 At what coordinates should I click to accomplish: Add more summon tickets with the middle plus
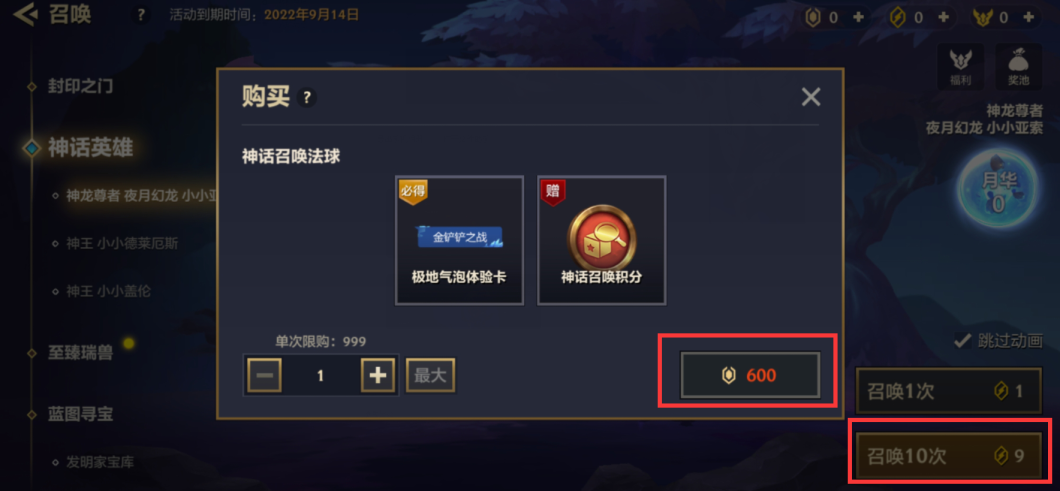(x=944, y=18)
